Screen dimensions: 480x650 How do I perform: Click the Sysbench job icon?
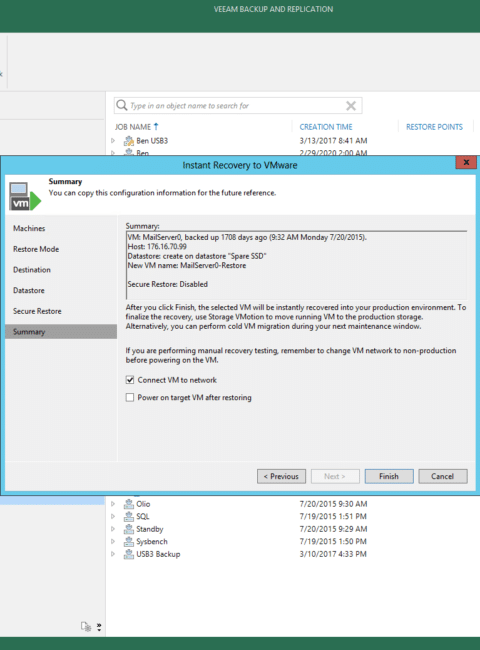click(129, 541)
